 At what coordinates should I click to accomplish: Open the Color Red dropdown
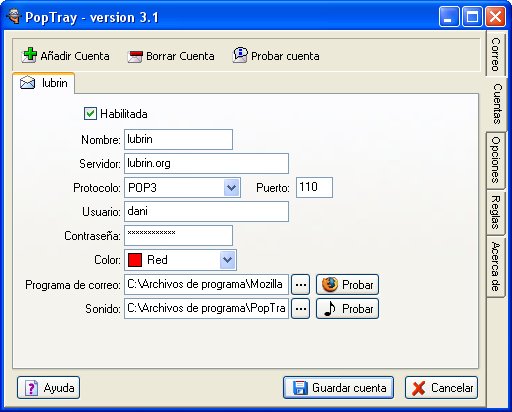228,260
